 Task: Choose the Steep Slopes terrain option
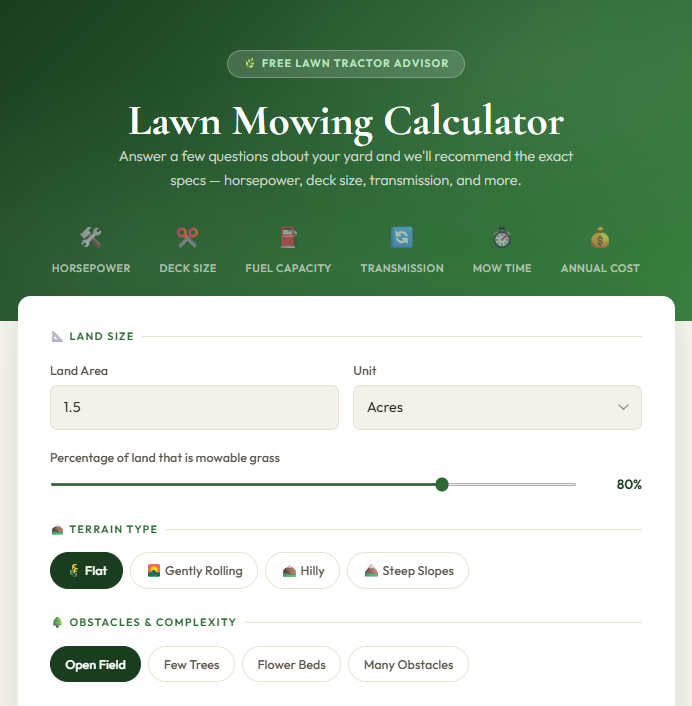408,570
